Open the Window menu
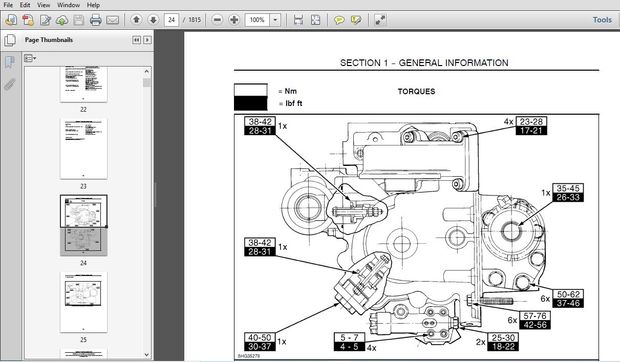 [x=68, y=5]
